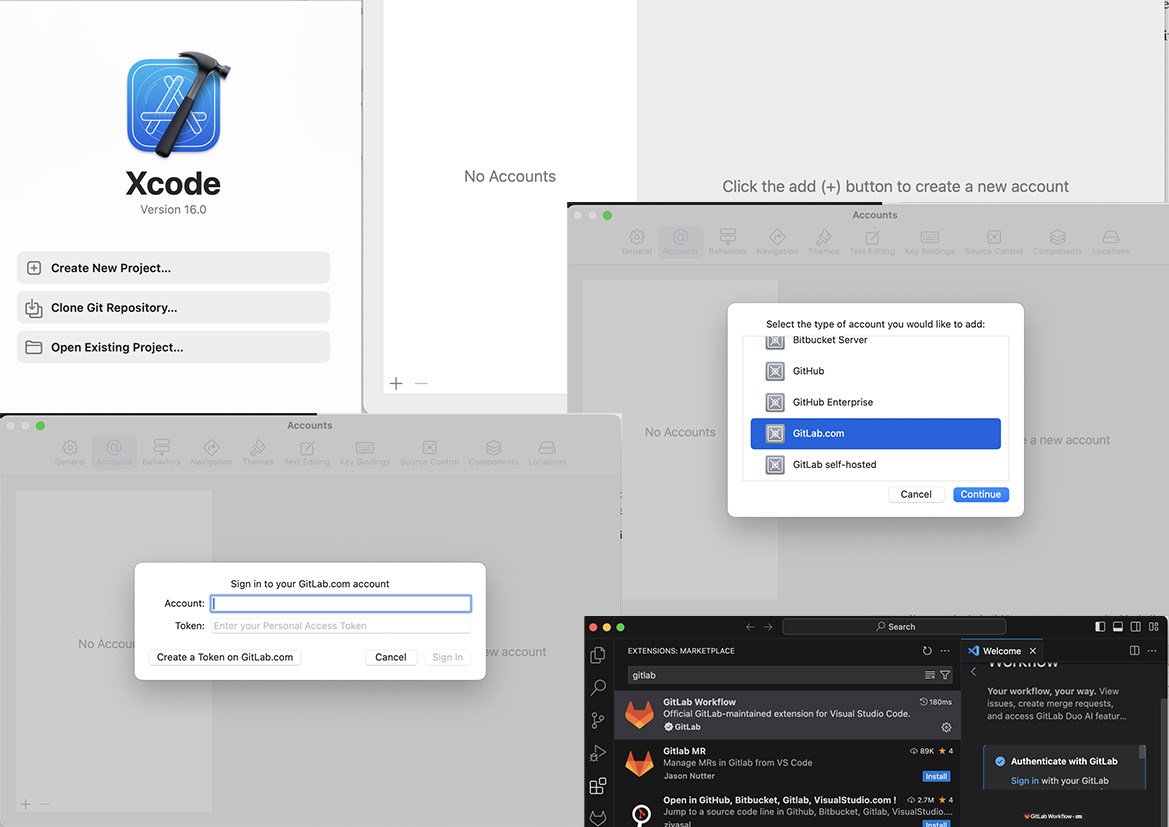Screen dimensions: 1169x827
Task: Open the editor more actions menu
Action: click(x=1152, y=650)
